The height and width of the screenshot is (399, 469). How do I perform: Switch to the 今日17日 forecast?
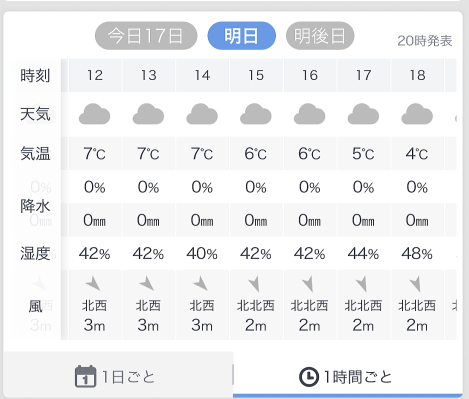pyautogui.click(x=146, y=36)
